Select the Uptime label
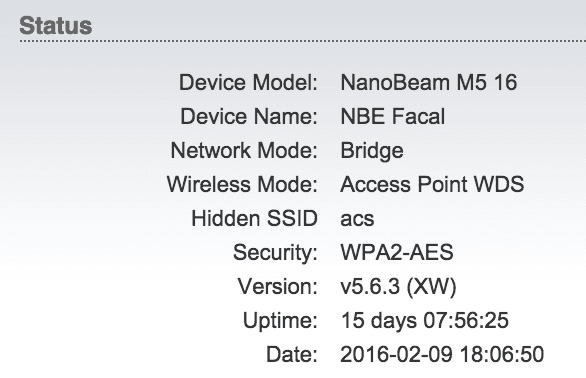The image size is (586, 378). [x=280, y=321]
